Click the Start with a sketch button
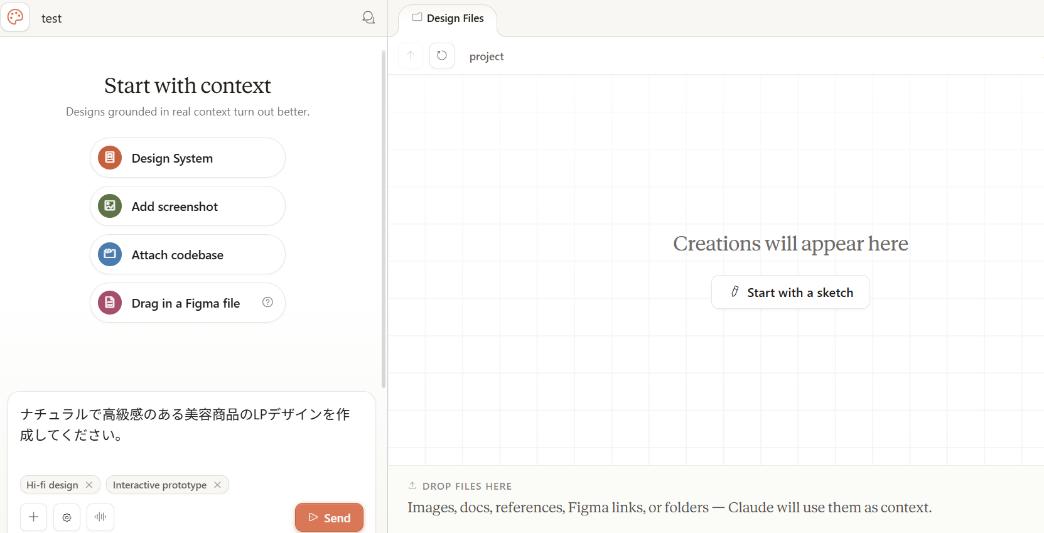Viewport: 1044px width, 533px height. 790,292
